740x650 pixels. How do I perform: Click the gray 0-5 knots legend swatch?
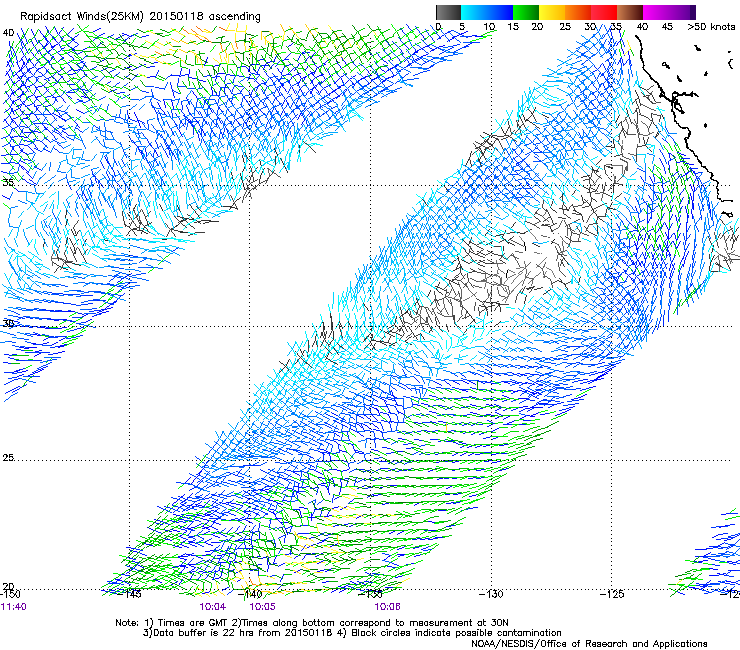pos(448,12)
